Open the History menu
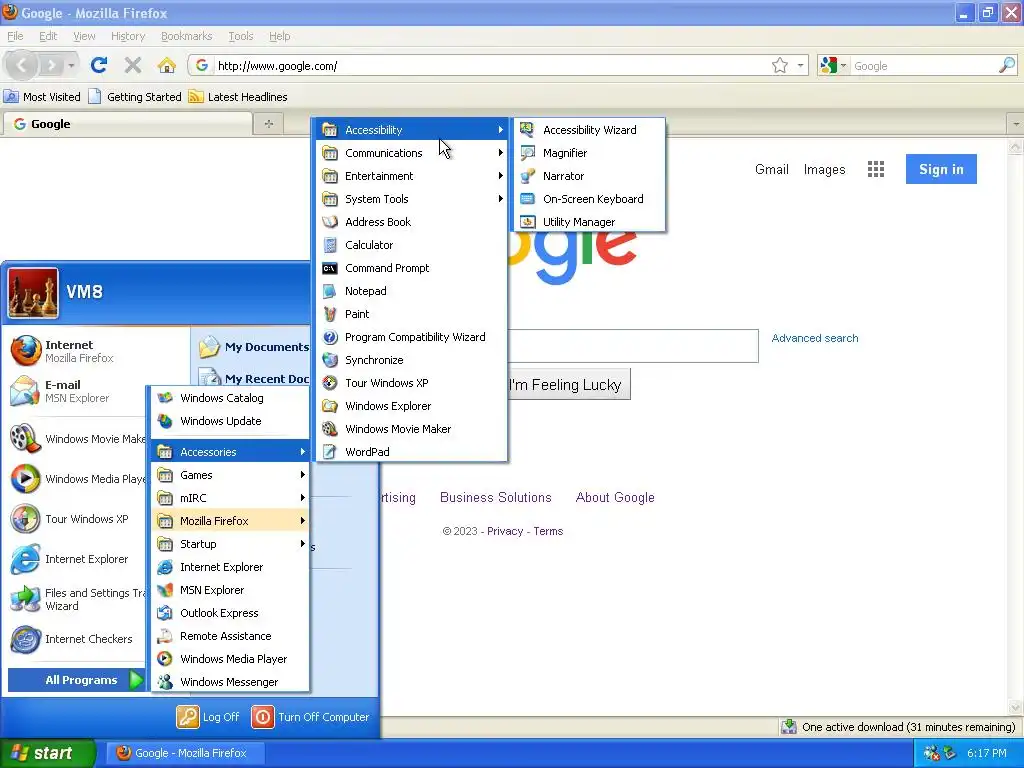Viewport: 1024px width, 768px height. [128, 36]
